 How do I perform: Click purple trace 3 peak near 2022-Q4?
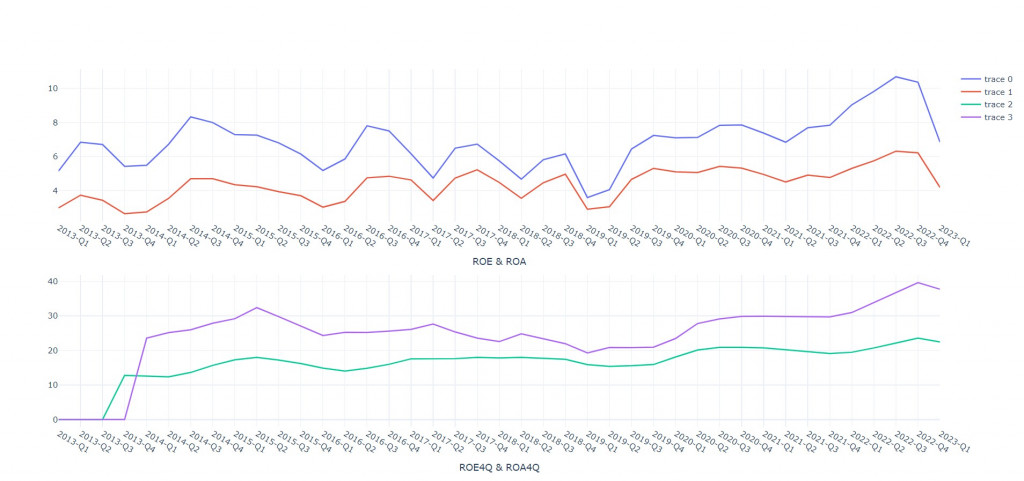pyautogui.click(x=918, y=283)
